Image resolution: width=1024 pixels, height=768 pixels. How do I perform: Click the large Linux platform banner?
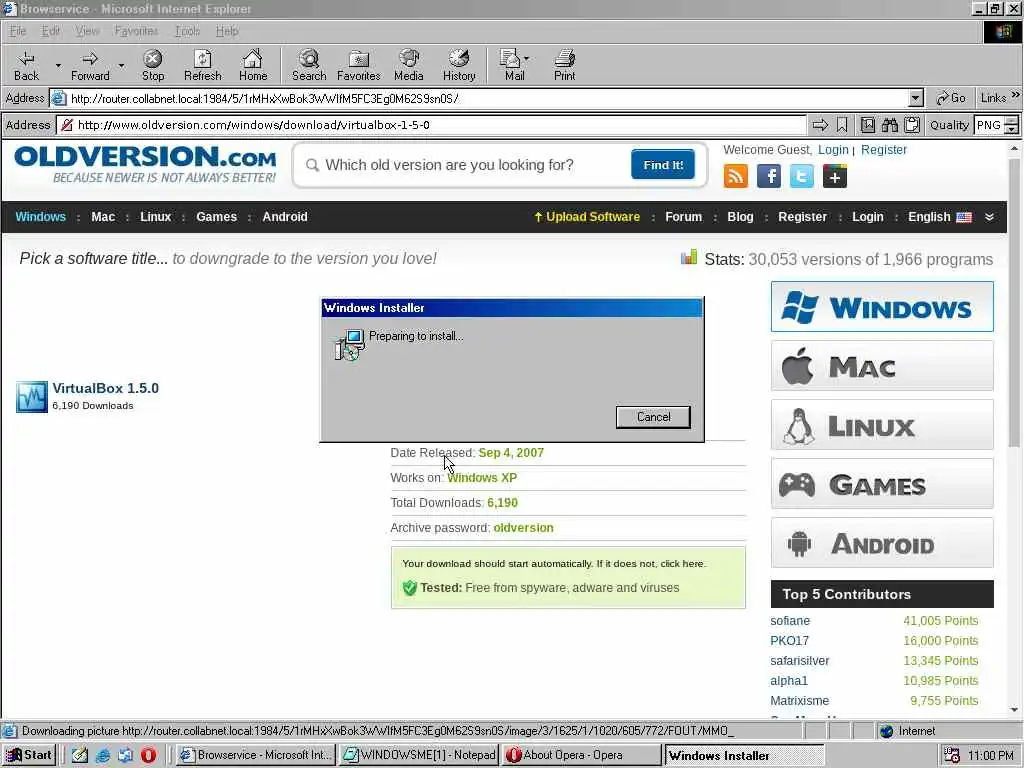coord(882,426)
